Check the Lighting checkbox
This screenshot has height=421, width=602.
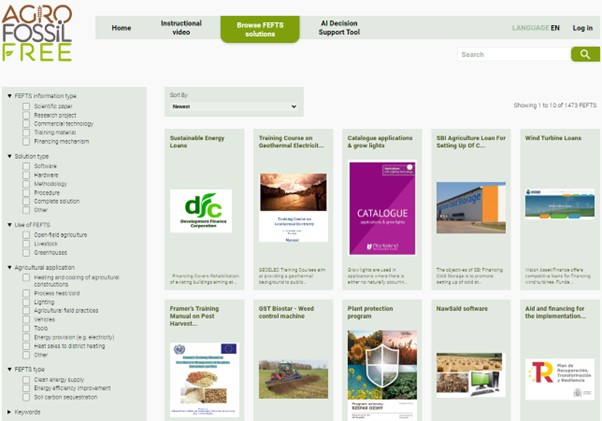[26, 302]
